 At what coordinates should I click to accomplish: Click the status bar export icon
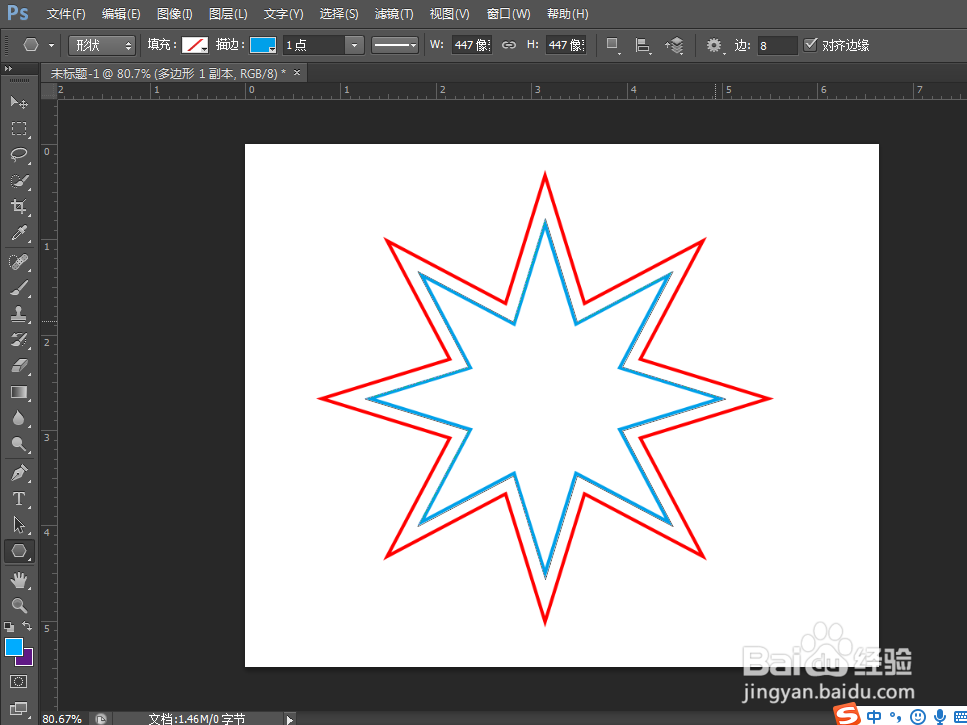(x=101, y=719)
